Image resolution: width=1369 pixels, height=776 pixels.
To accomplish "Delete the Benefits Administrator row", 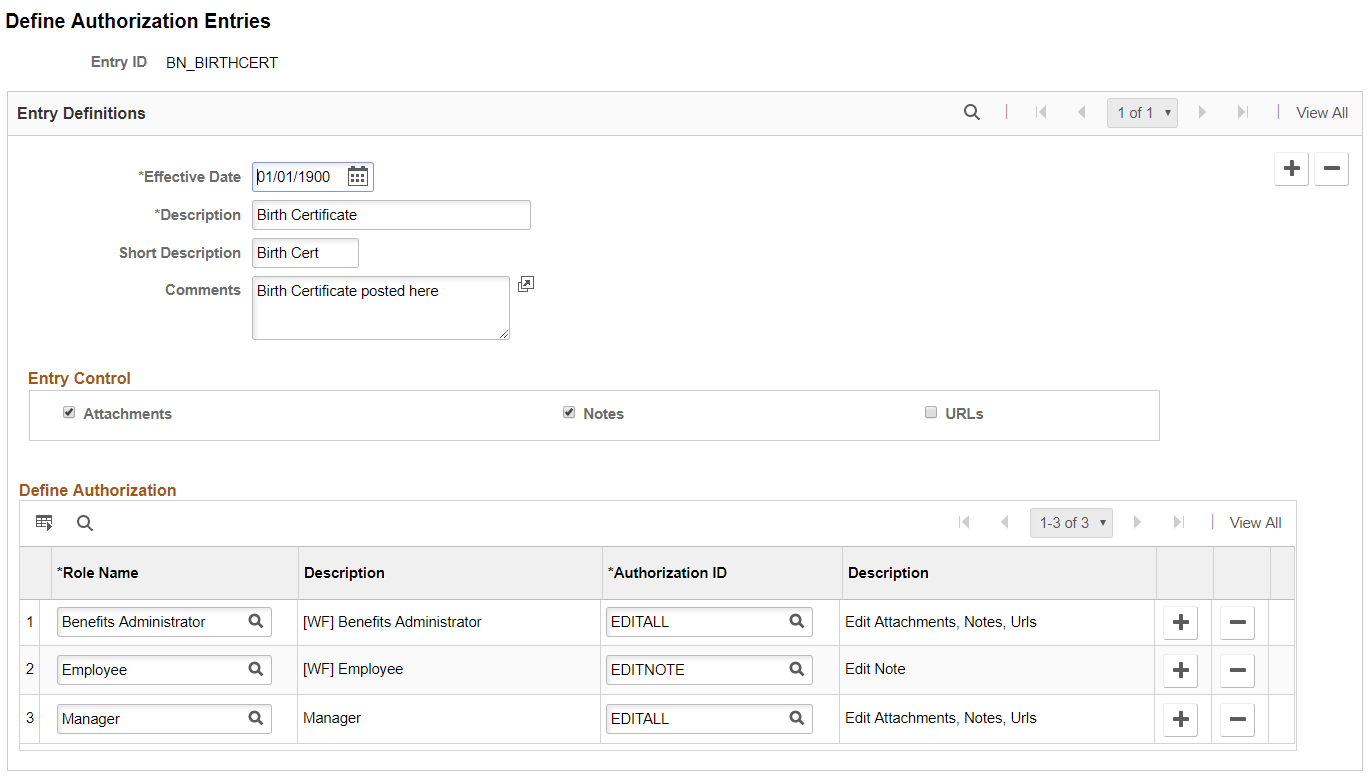I will pos(1237,621).
